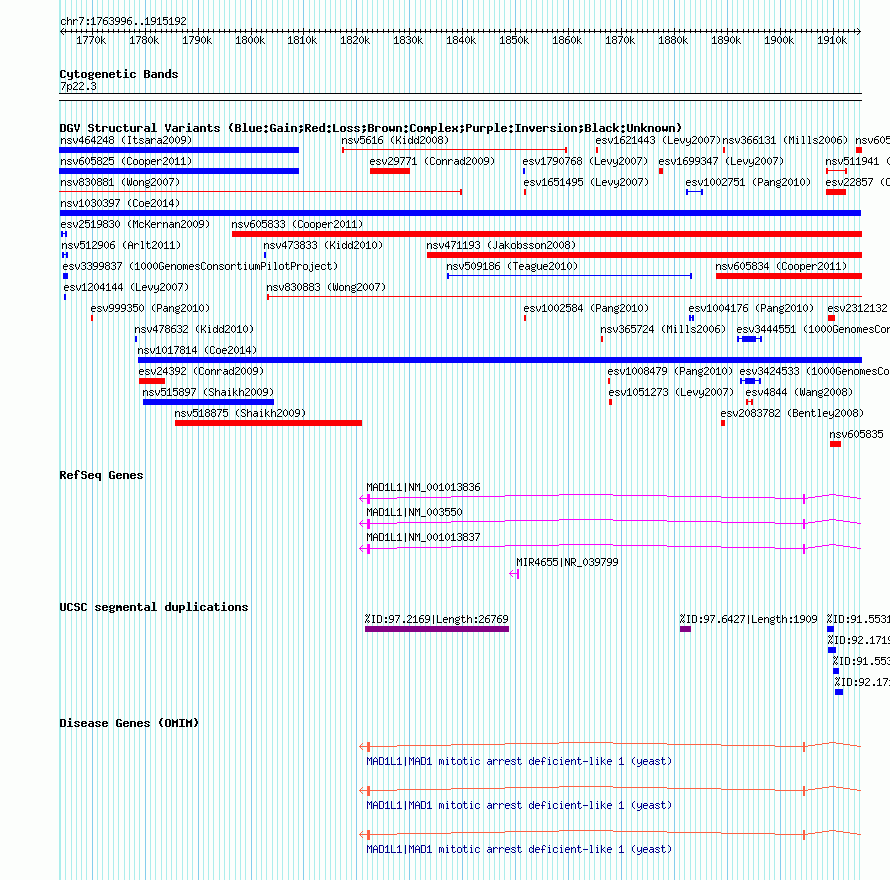Click the nsv830881 (Wong2007) variant label
Viewport: 890px width, 880px height.
[x=120, y=182]
